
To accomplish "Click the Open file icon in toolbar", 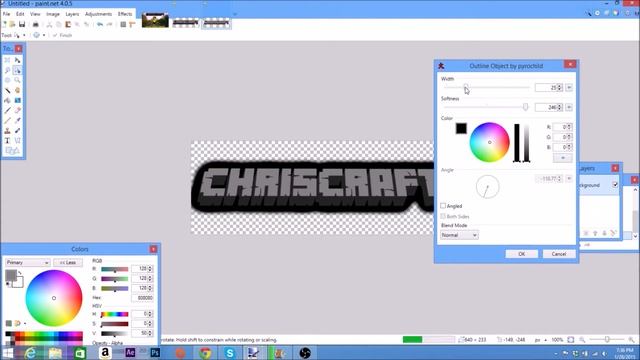I will pyautogui.click(x=13, y=24).
